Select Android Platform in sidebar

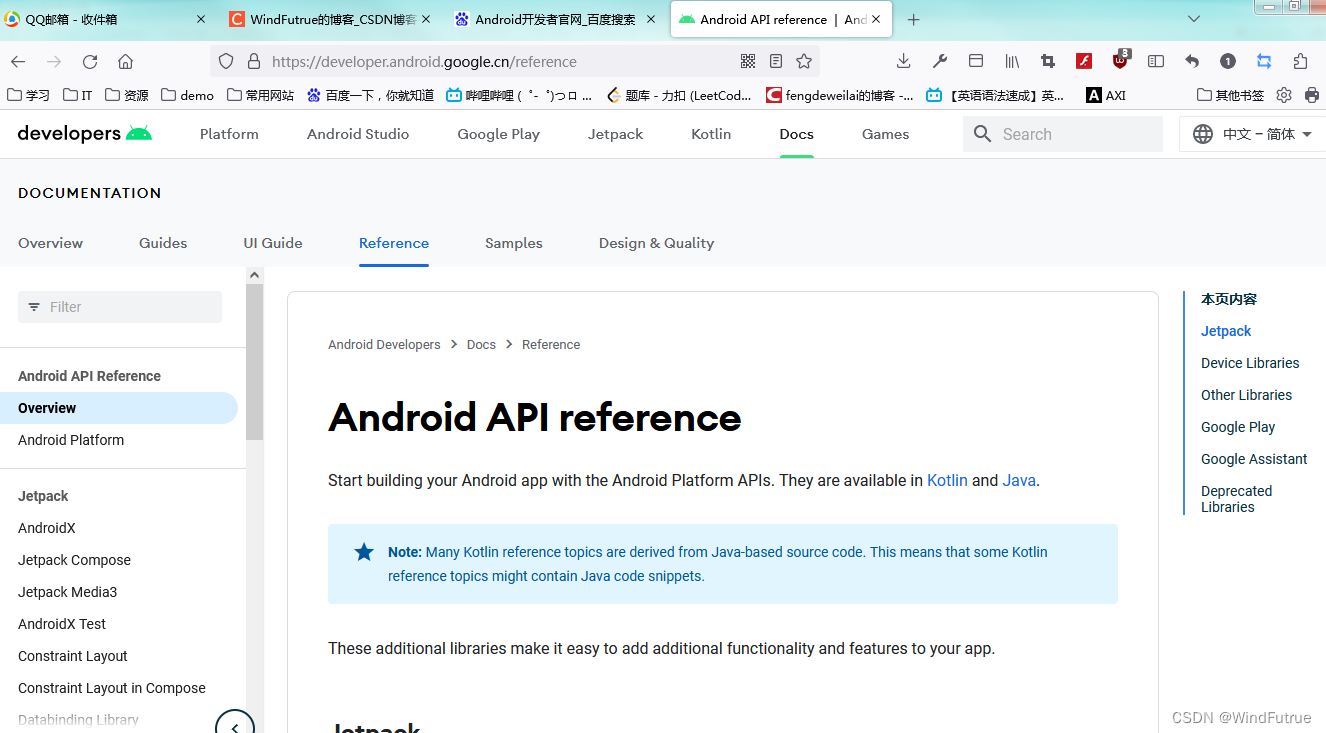[x=71, y=440]
